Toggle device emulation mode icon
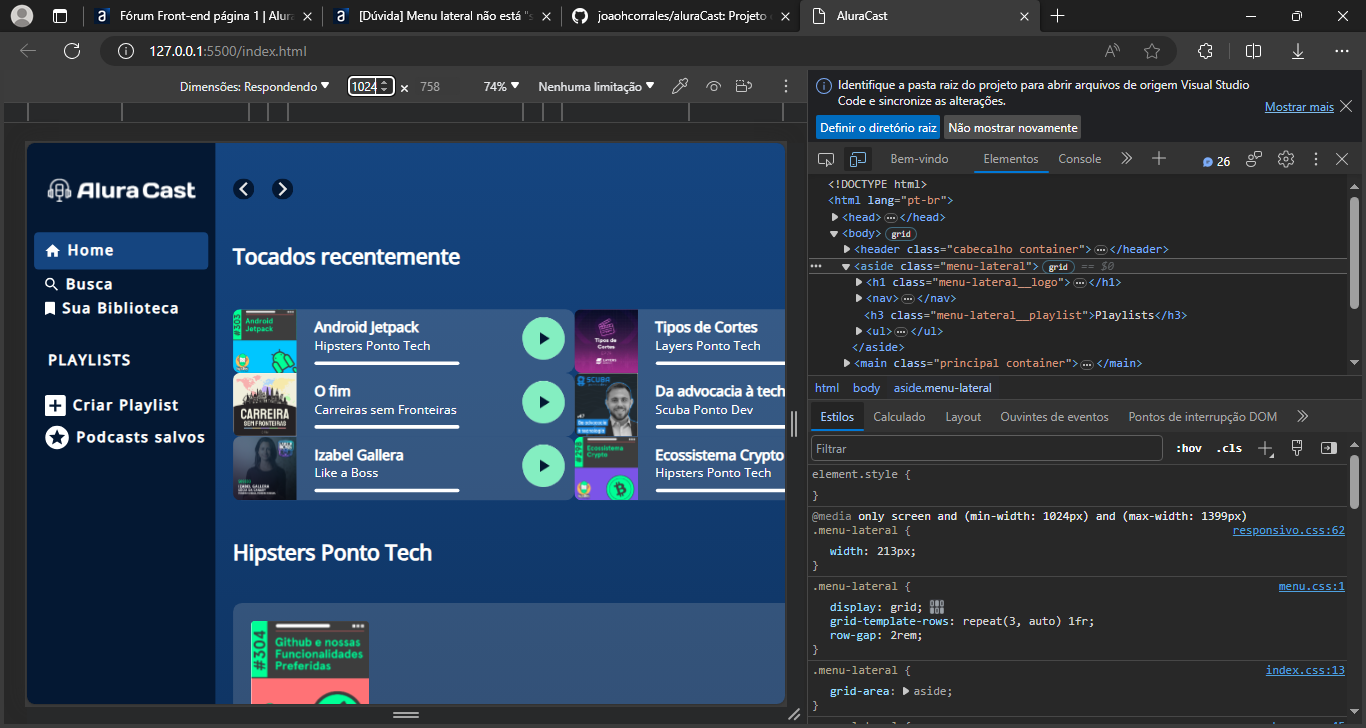The height and width of the screenshot is (728, 1366). tap(857, 159)
